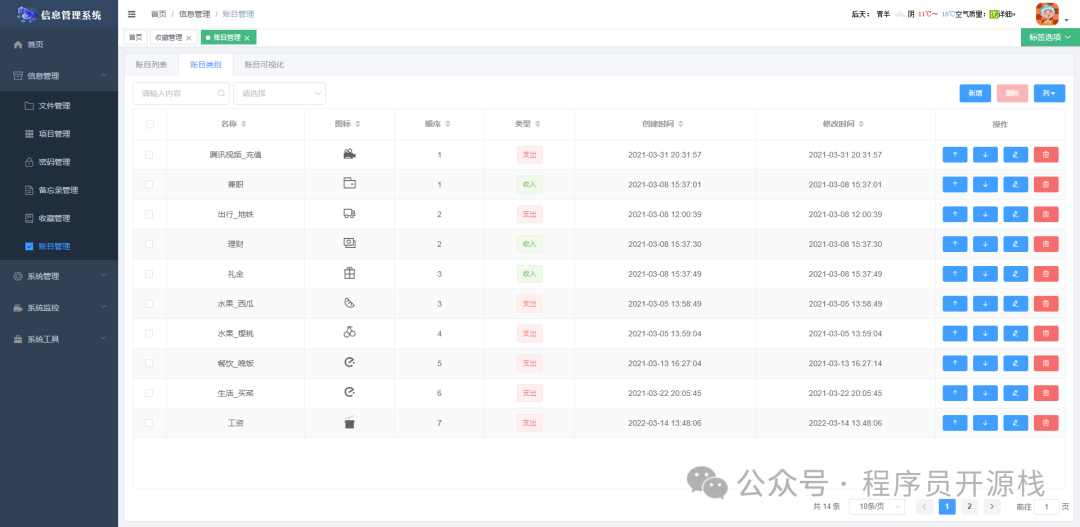Move 礼金 row down

(985, 274)
